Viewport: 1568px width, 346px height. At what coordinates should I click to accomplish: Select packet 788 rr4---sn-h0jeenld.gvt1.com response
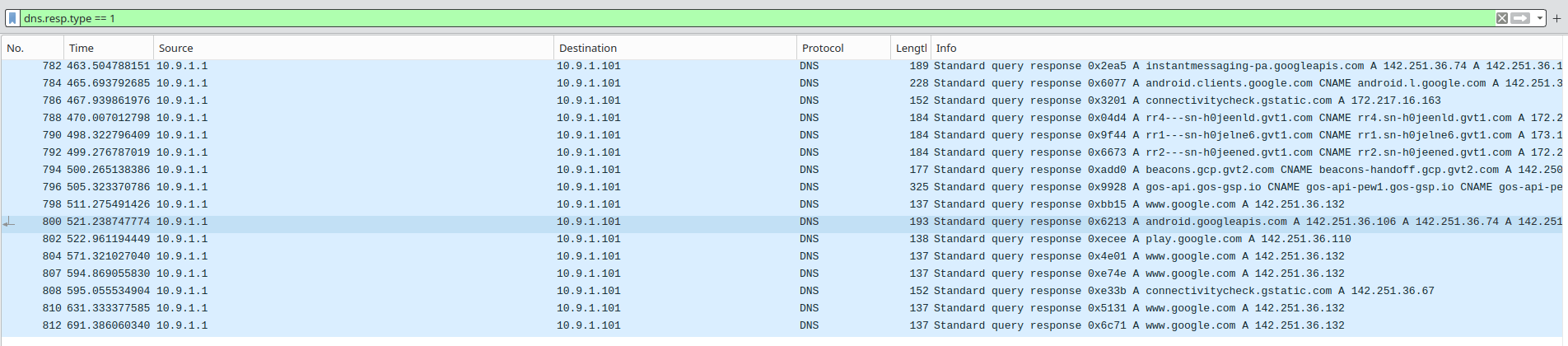click(x=782, y=118)
